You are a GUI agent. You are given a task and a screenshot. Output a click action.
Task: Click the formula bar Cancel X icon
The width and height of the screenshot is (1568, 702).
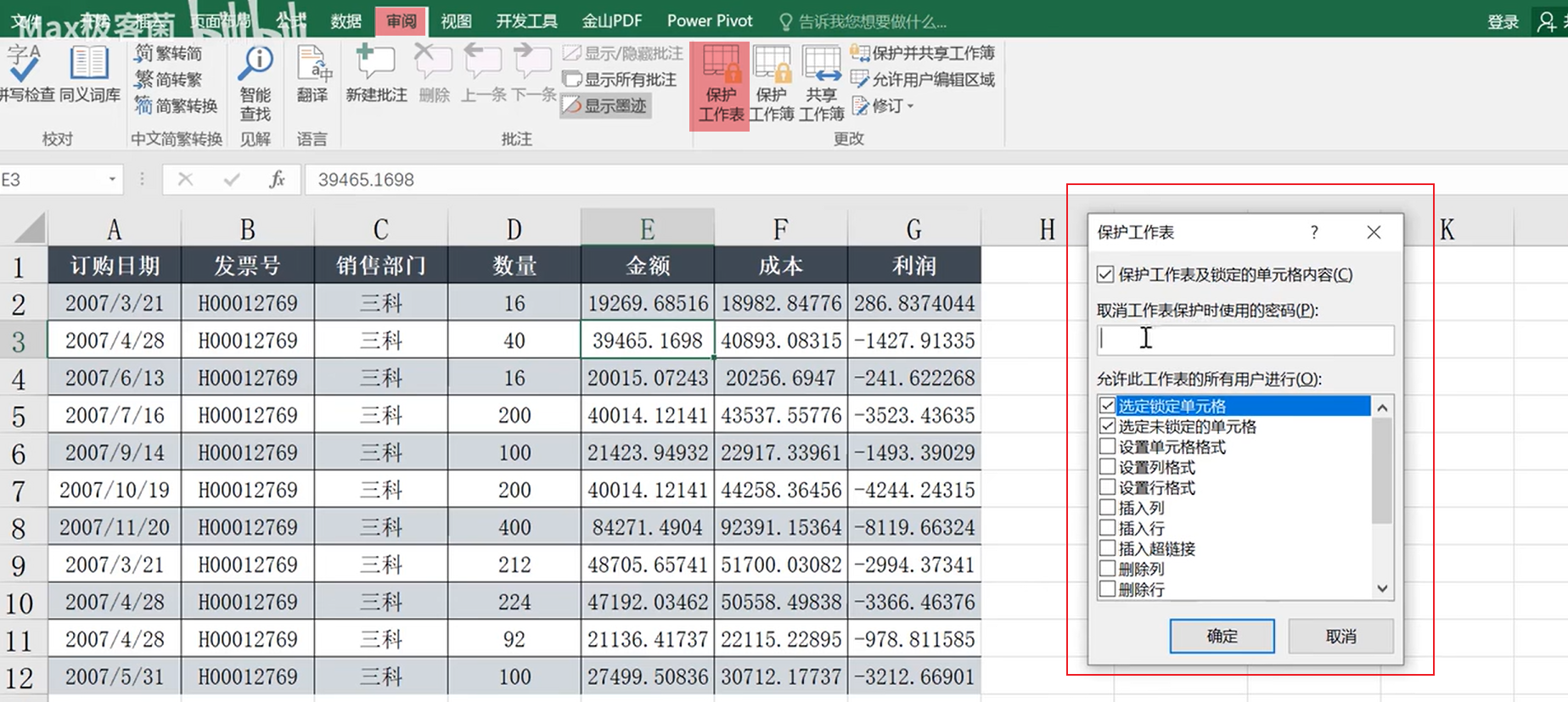pos(185,179)
